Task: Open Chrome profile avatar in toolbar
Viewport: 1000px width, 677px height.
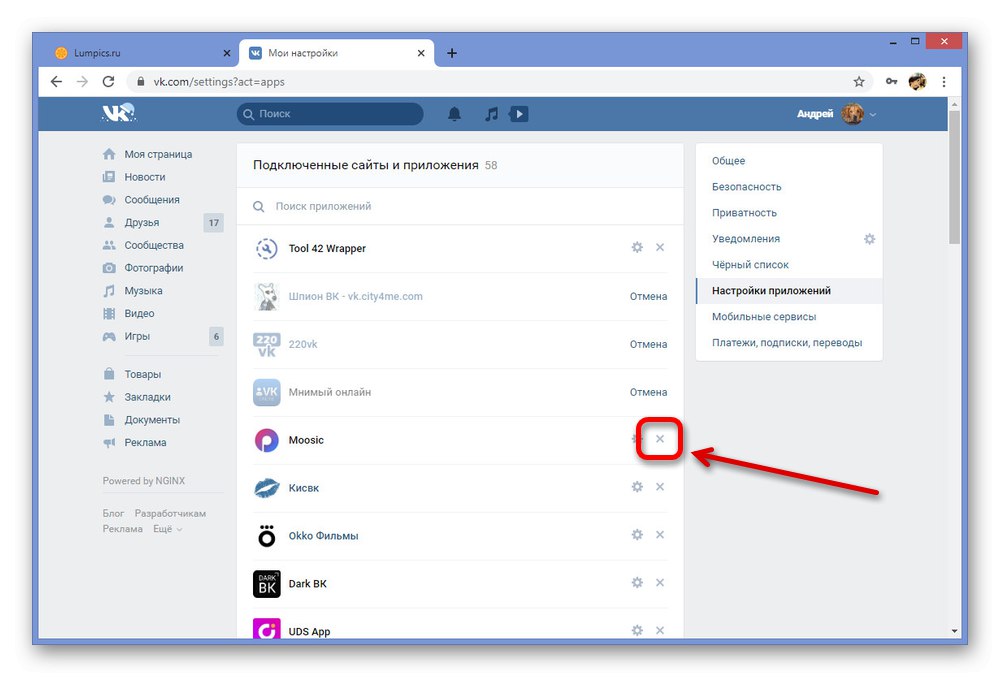Action: click(917, 82)
